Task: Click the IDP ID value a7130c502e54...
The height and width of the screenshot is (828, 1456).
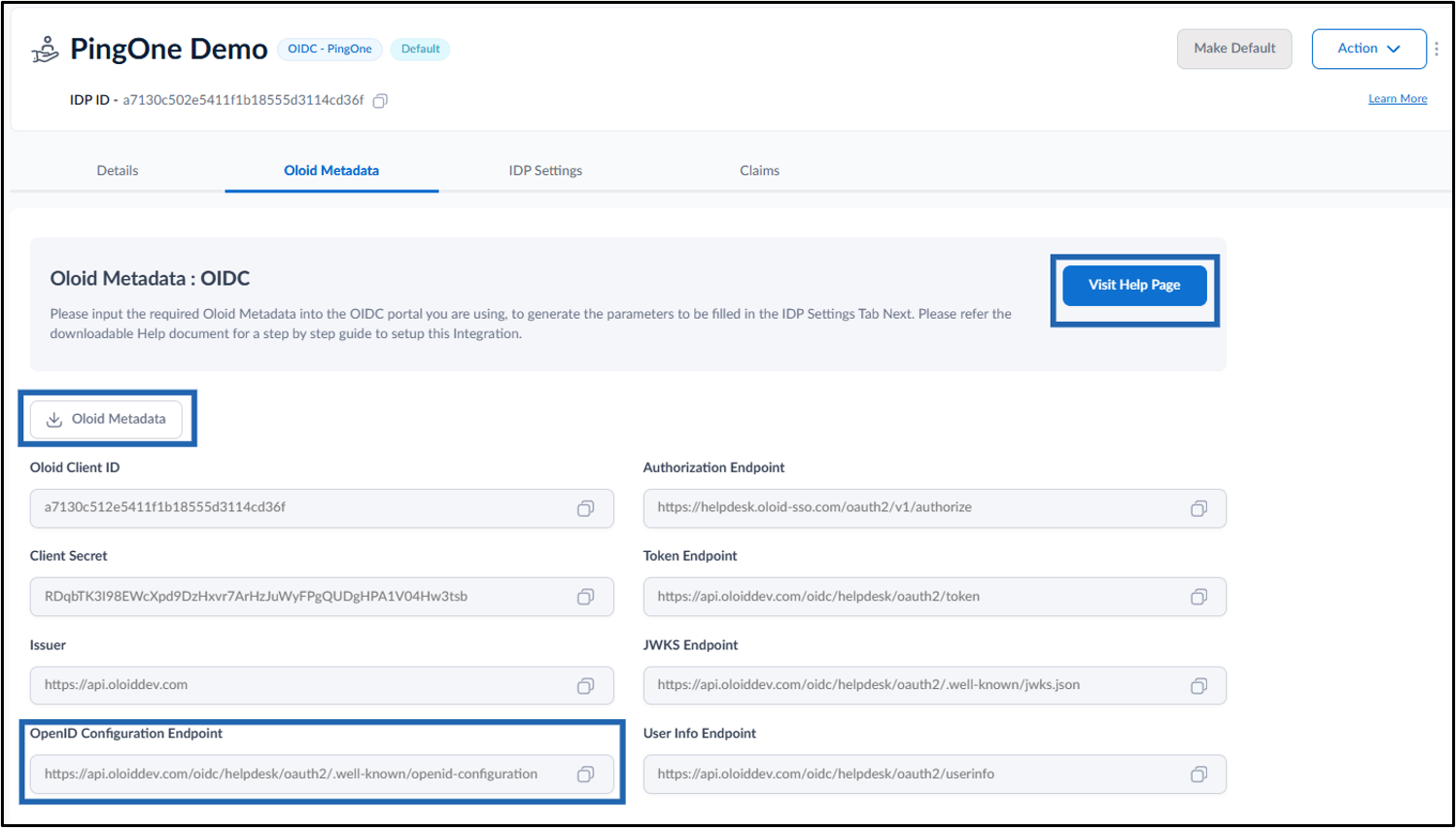Action: 243,100
